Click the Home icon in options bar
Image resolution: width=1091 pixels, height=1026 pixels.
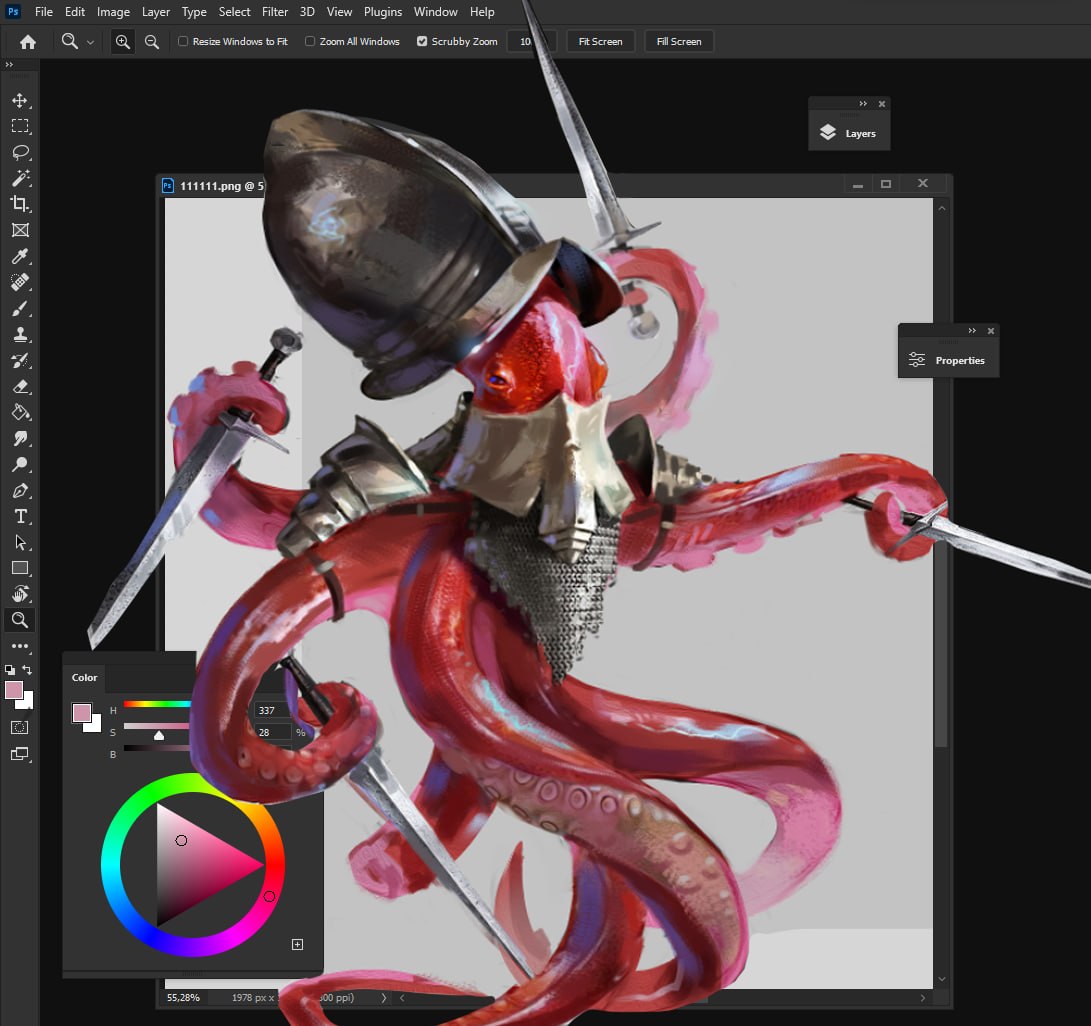(28, 42)
